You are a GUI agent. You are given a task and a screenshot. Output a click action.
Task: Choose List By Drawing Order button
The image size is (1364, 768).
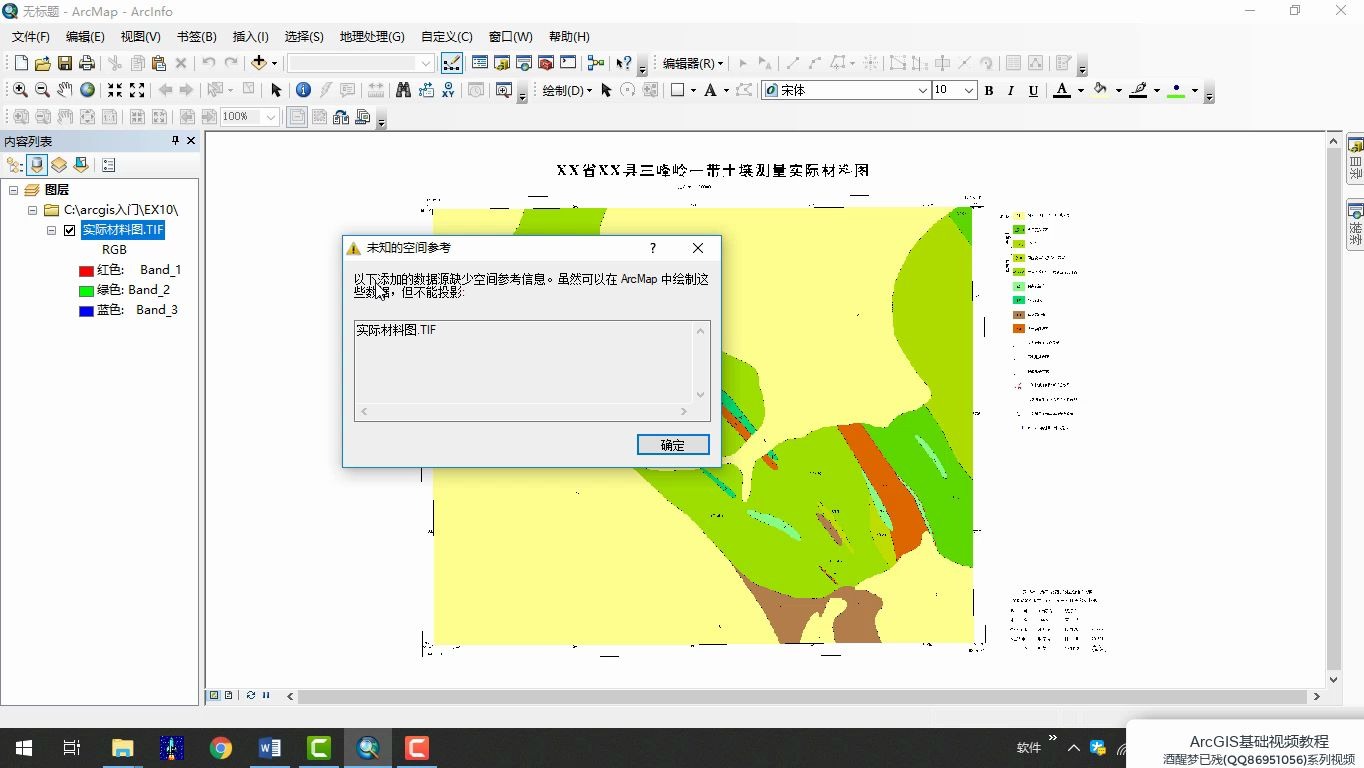14,165
